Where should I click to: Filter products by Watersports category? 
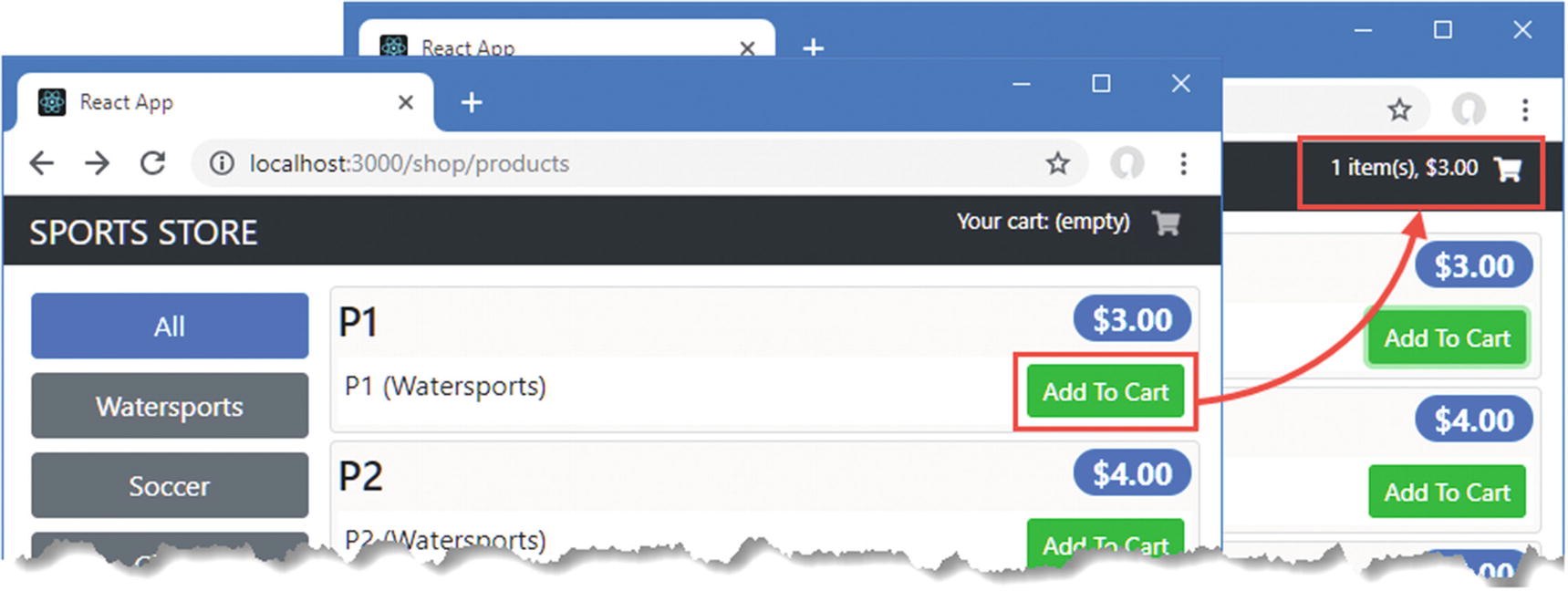click(x=170, y=406)
